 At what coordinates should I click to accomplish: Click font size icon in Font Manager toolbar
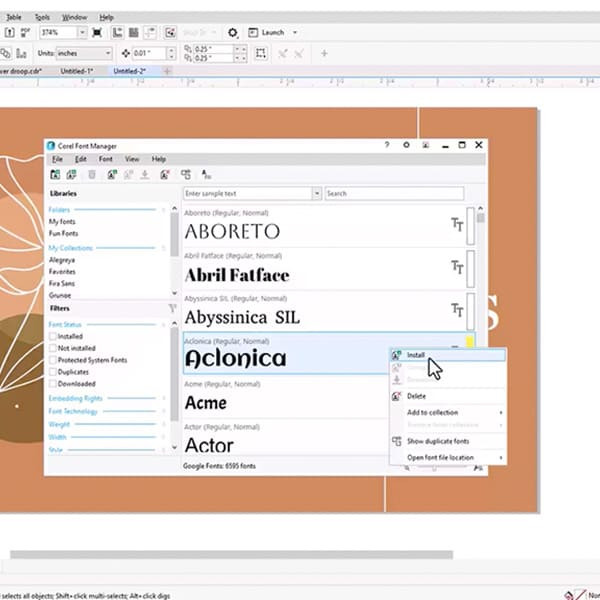[206, 175]
